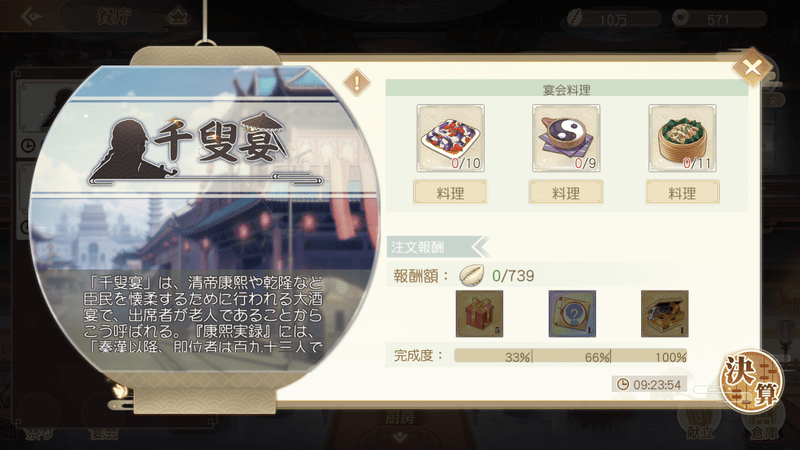Click the 完成度 progress bar
800x450 pixels.
click(x=570, y=356)
